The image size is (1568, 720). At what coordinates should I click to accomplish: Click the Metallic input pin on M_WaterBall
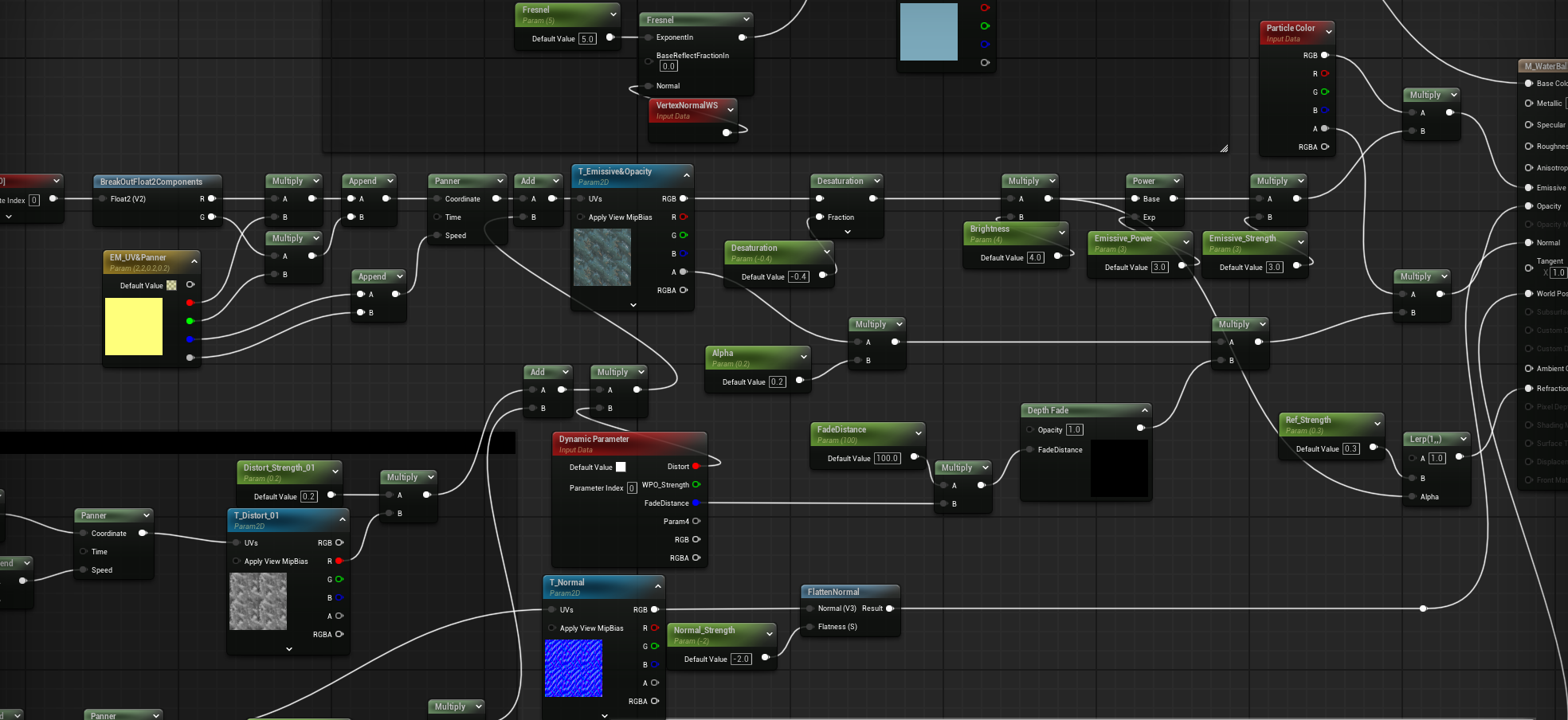tap(1529, 104)
